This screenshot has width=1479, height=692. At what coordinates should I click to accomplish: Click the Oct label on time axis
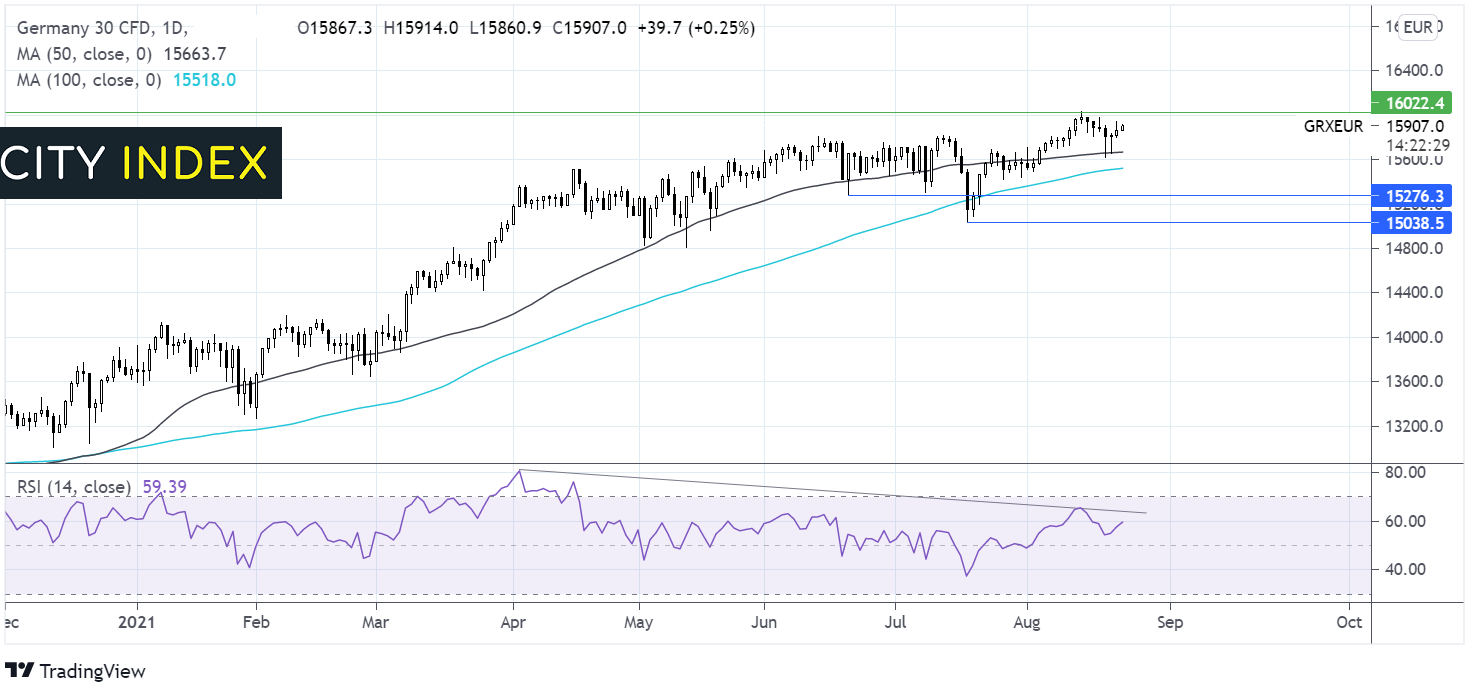[x=1349, y=621]
